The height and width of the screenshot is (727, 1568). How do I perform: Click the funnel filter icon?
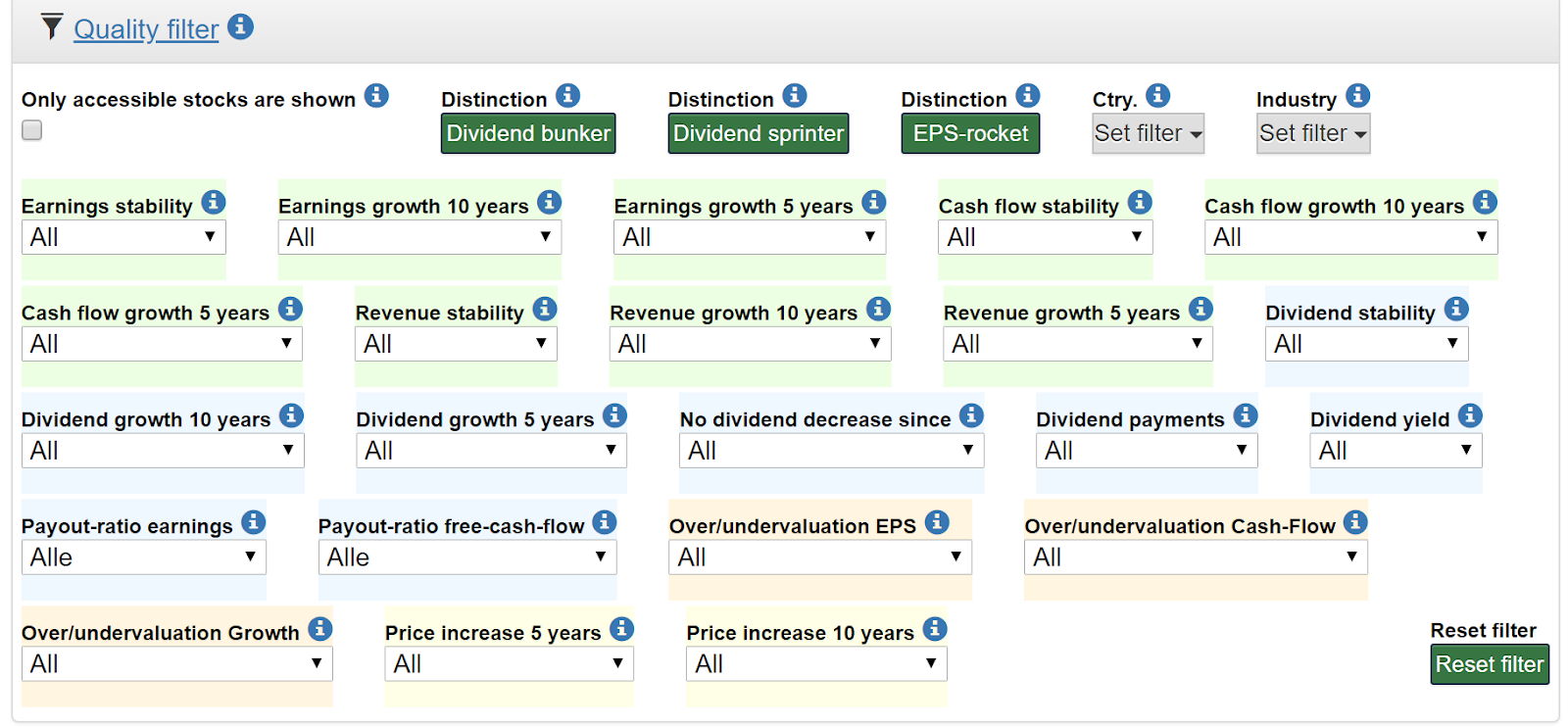52,27
